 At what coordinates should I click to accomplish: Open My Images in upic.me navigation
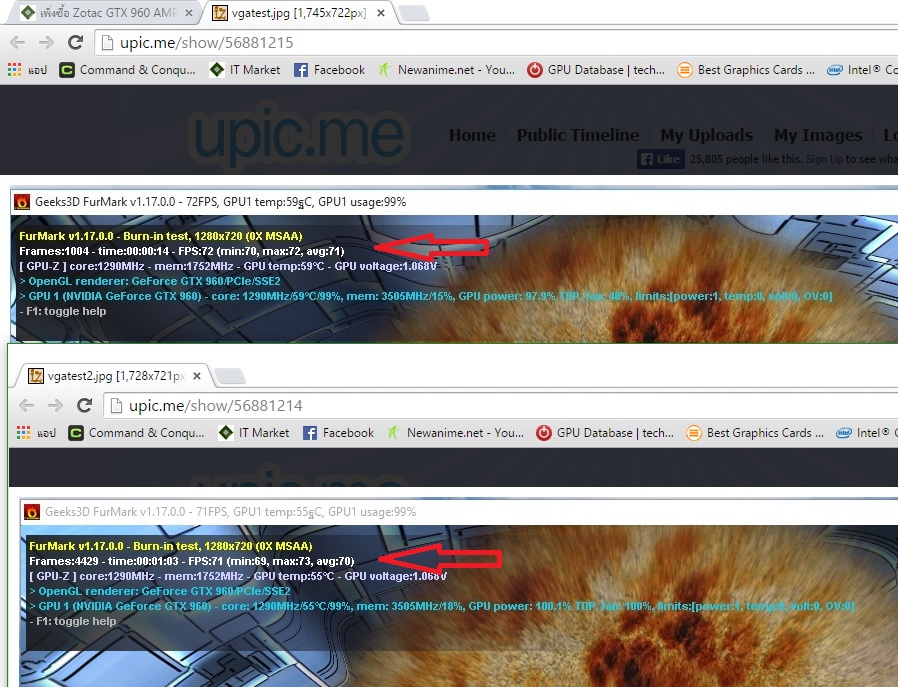tap(818, 135)
